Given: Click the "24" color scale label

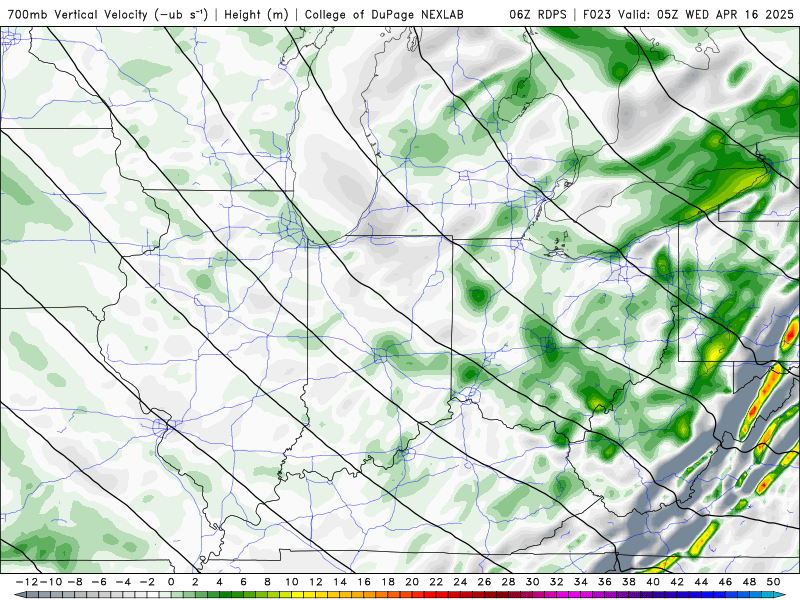Looking at the screenshot, I should (x=460, y=582).
